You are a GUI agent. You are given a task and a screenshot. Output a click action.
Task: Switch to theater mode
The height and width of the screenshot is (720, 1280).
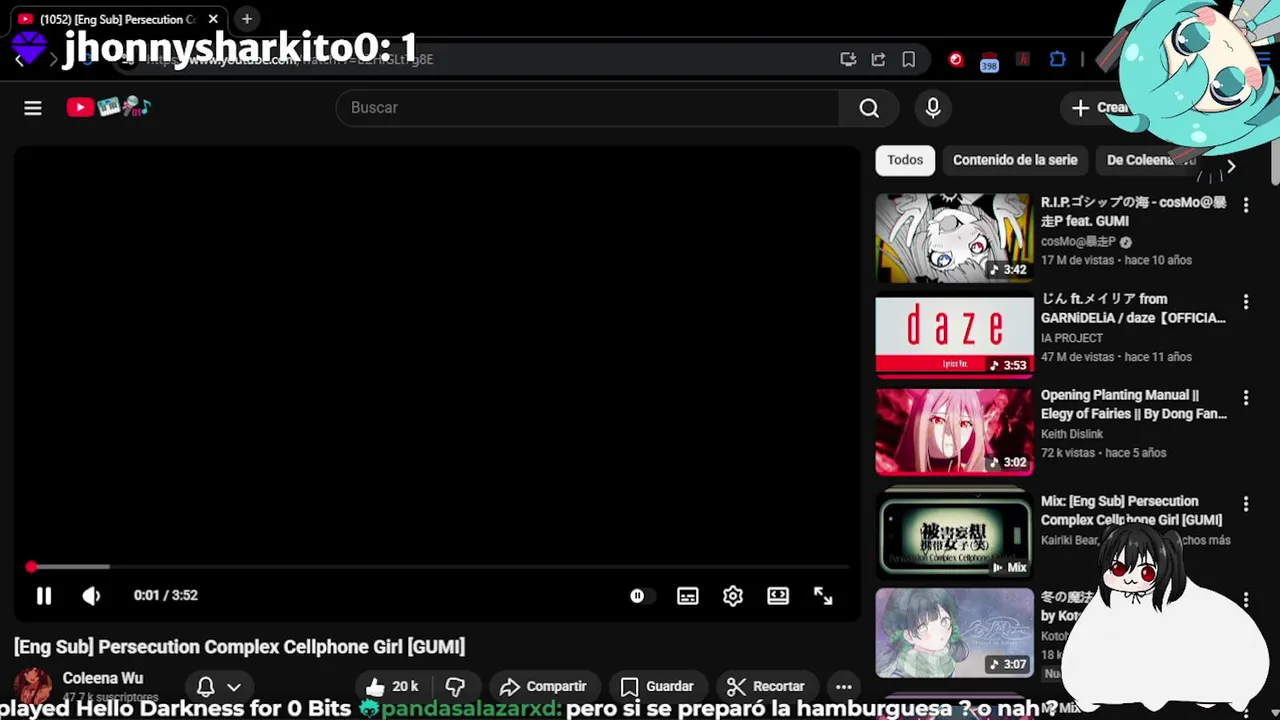click(778, 596)
